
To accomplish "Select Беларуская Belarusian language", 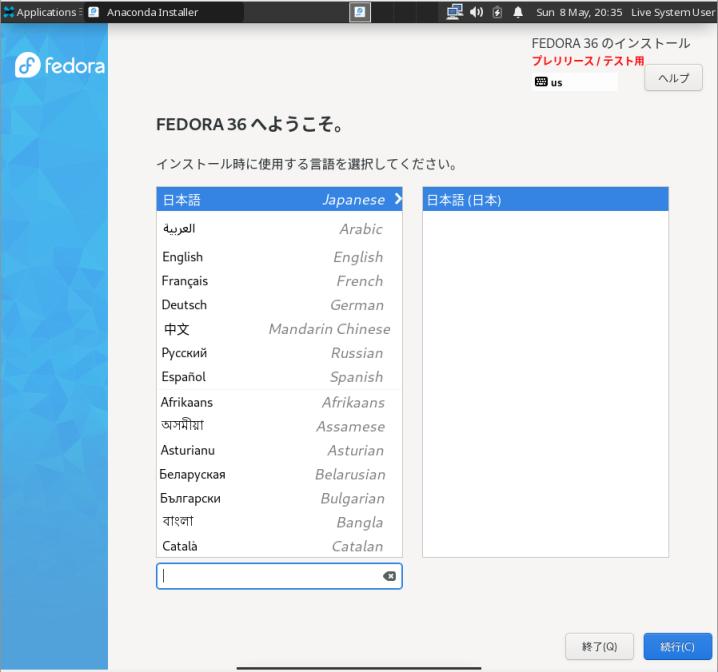I will coord(279,474).
